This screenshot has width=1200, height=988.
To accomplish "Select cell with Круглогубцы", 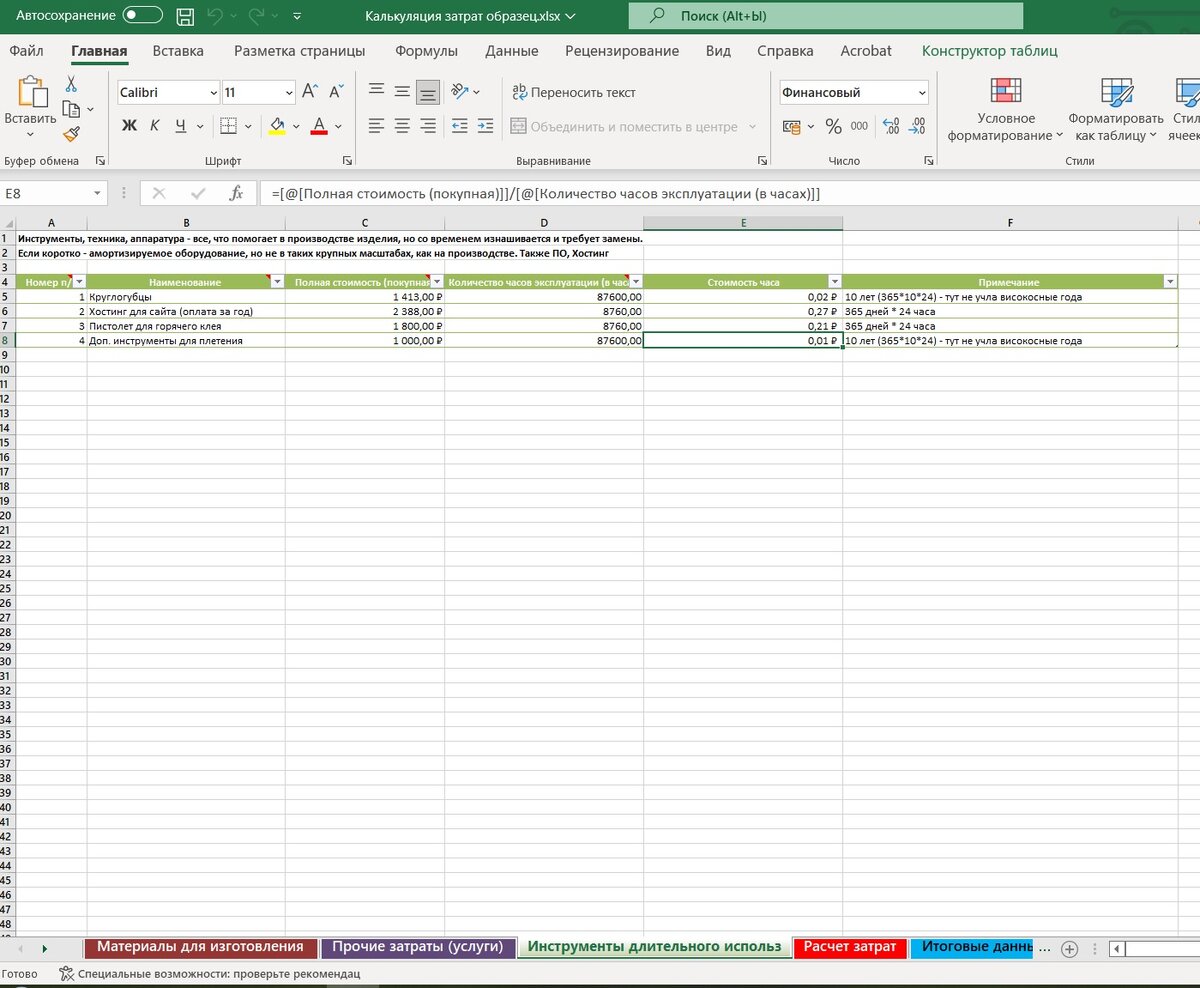I will click(186, 297).
